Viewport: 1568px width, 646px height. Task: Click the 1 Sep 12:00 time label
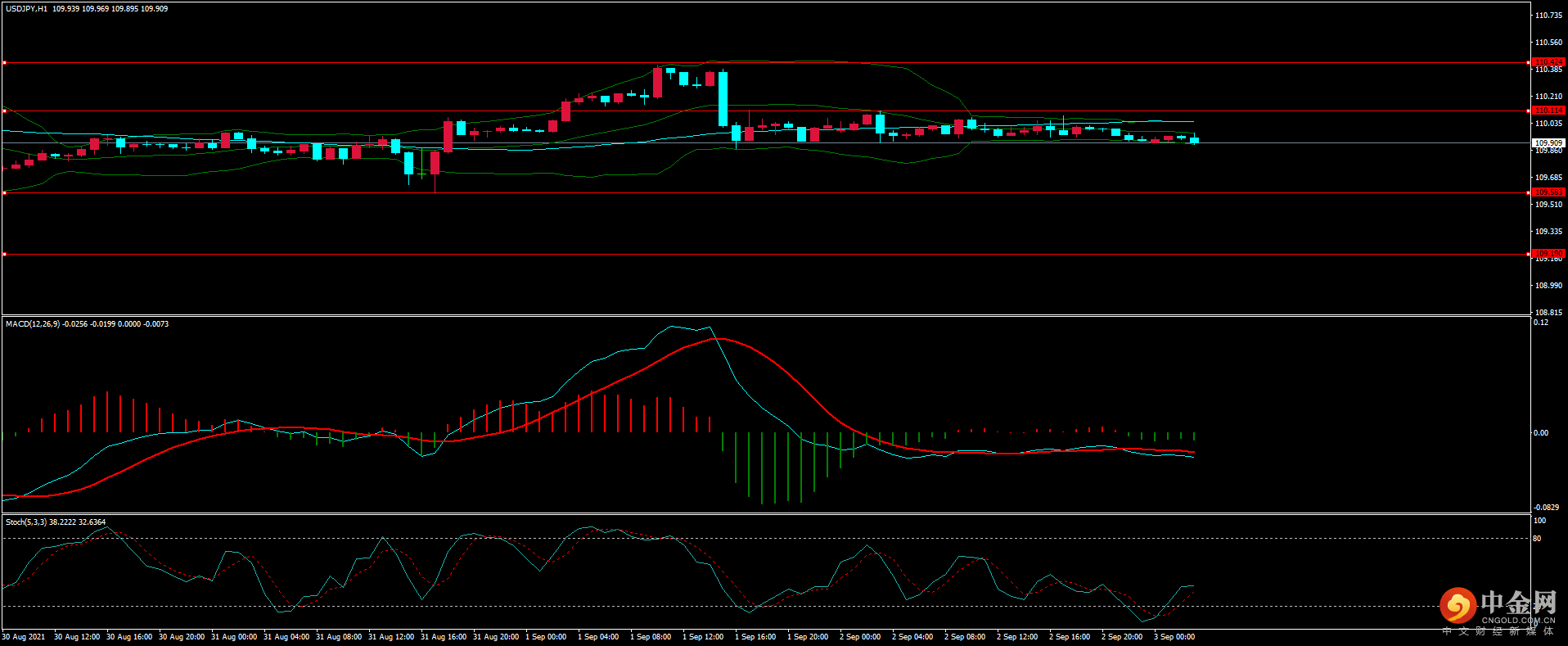pyautogui.click(x=703, y=637)
